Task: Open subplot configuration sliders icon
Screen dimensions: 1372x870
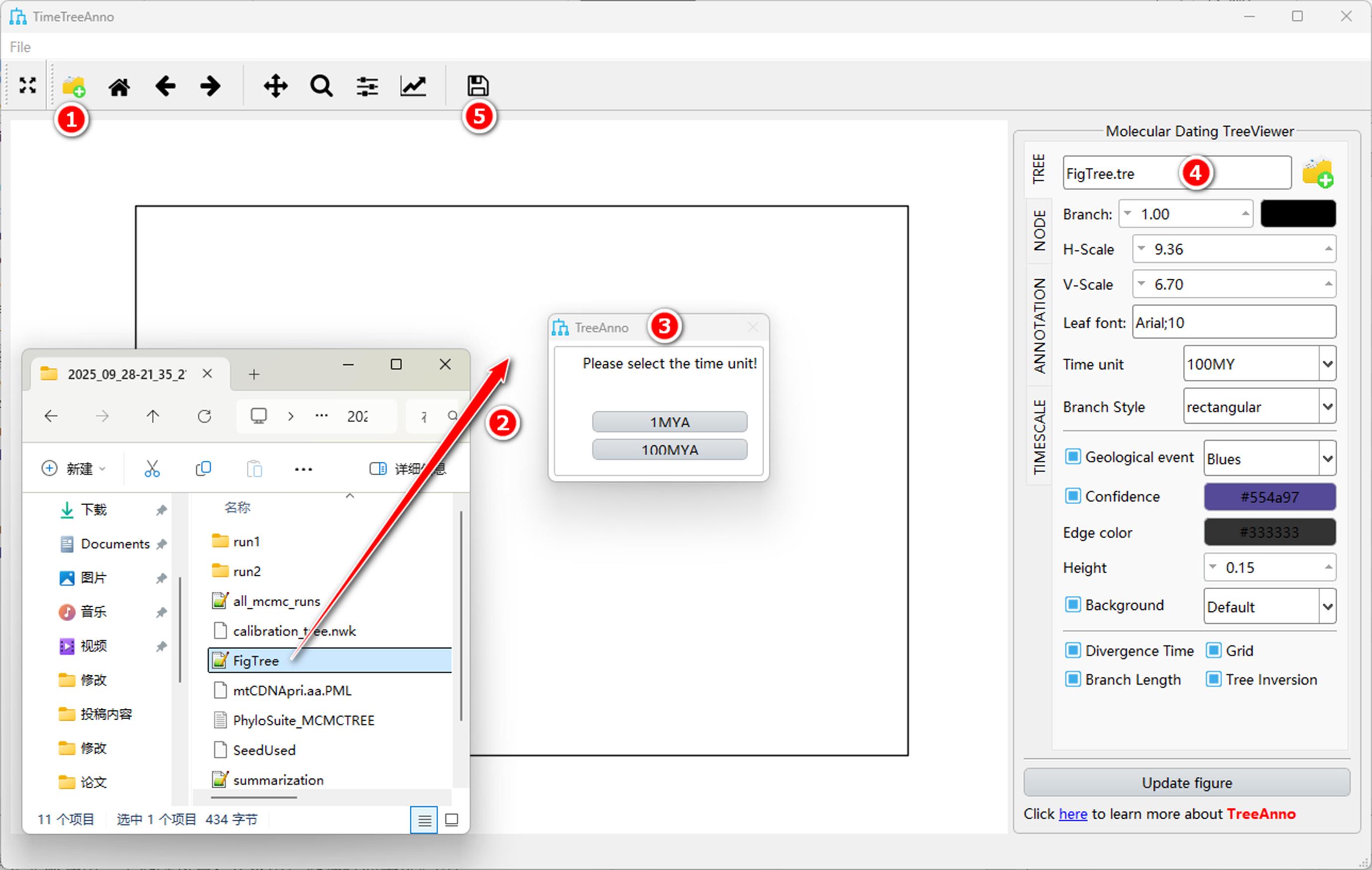Action: [367, 87]
